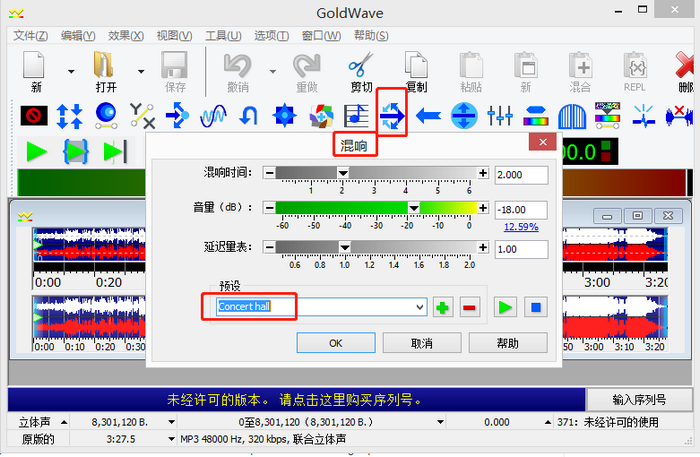Add preset with green plus button
700x457 pixels.
click(x=443, y=307)
